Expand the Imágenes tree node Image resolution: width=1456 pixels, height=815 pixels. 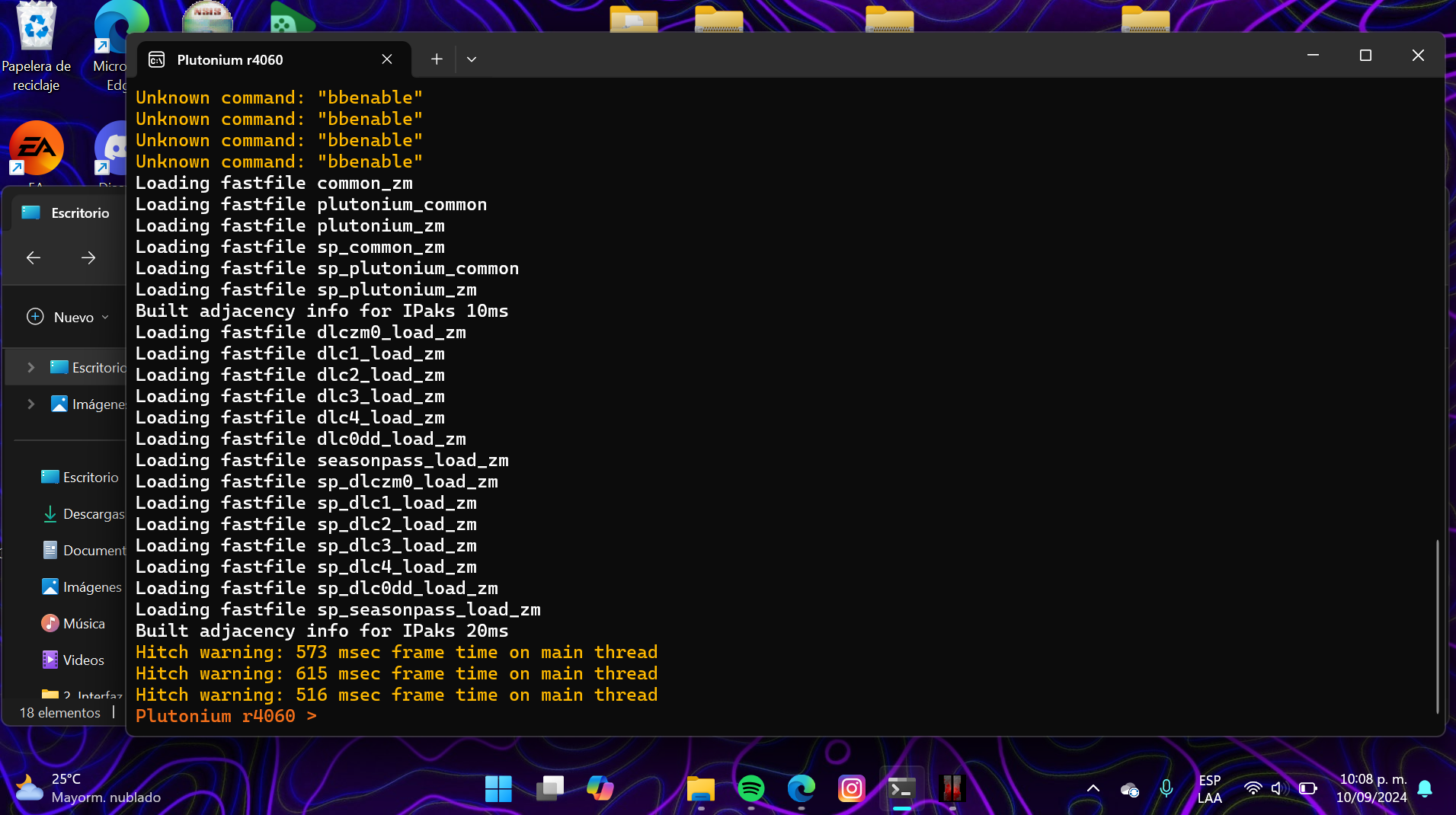[x=31, y=404]
